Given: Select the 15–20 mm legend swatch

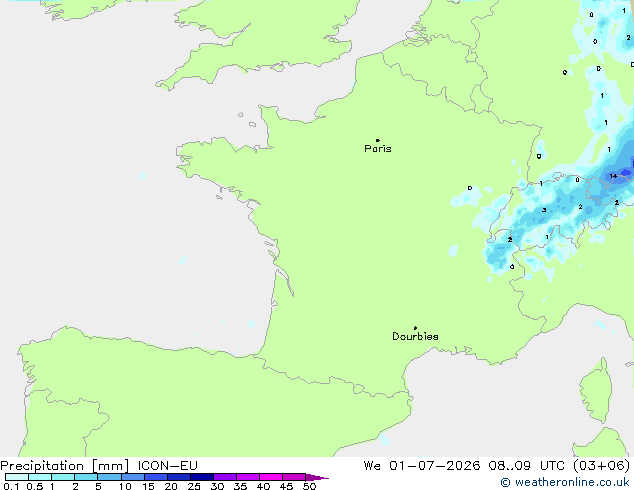Looking at the screenshot, I should click(156, 477).
